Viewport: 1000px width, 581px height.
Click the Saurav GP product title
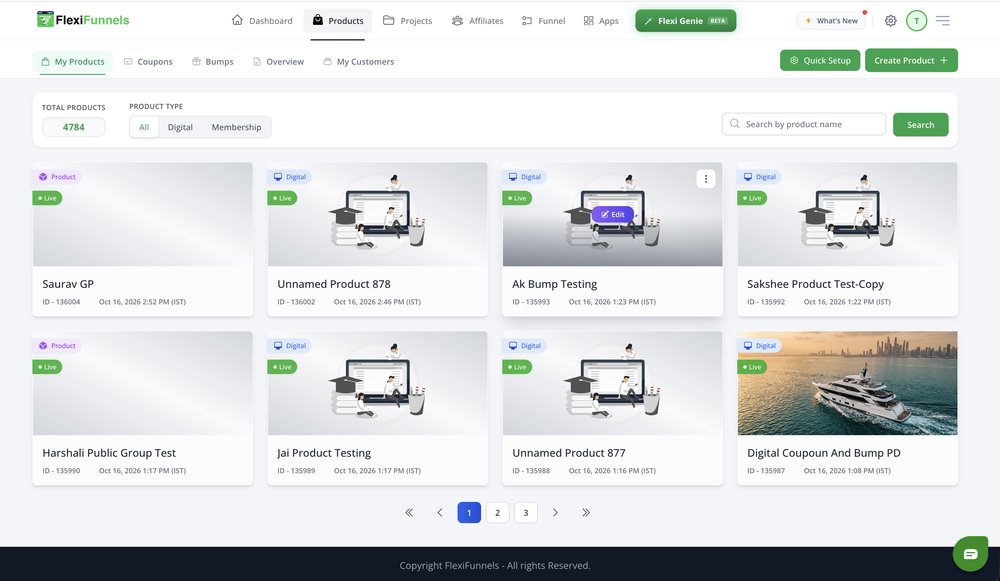(x=68, y=284)
